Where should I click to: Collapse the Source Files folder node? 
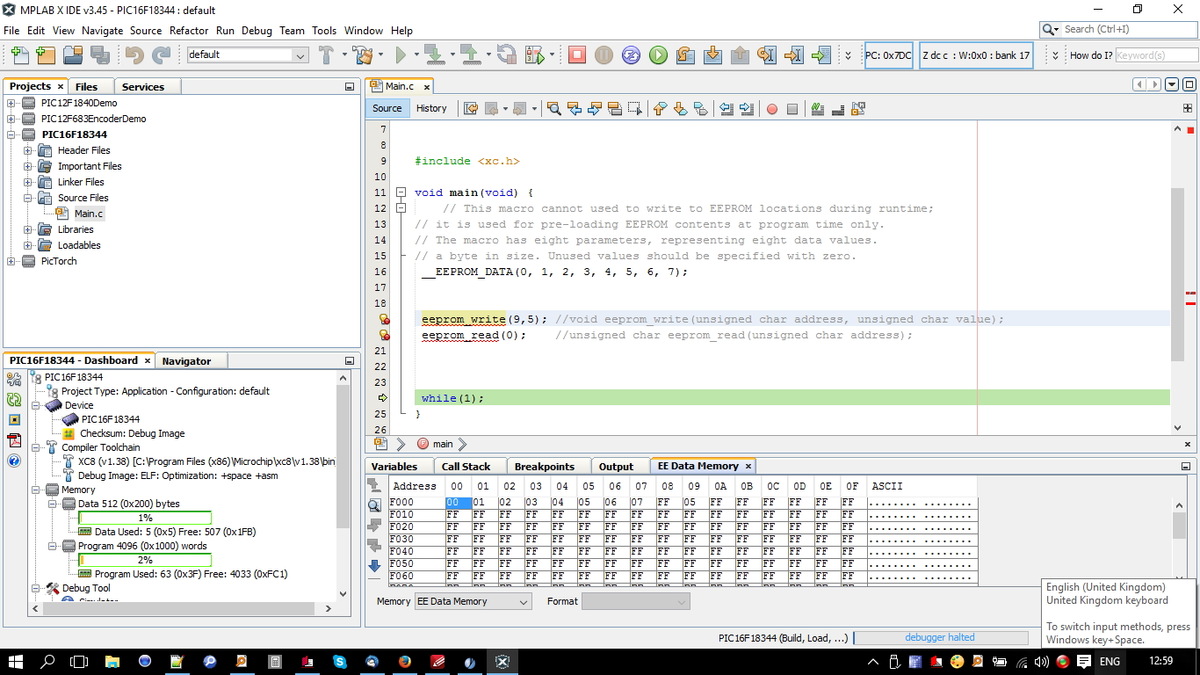click(x=27, y=198)
